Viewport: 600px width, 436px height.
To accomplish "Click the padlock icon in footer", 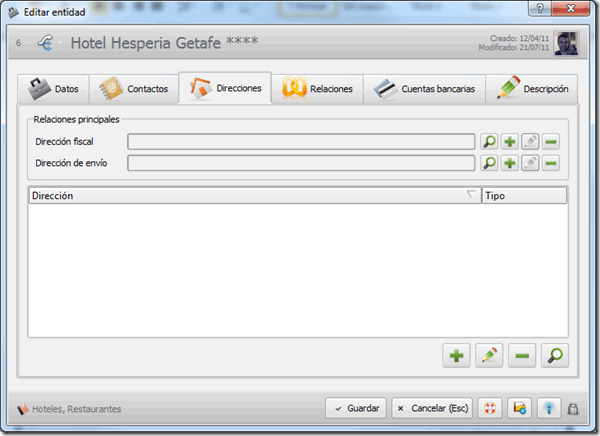I will point(573,409).
